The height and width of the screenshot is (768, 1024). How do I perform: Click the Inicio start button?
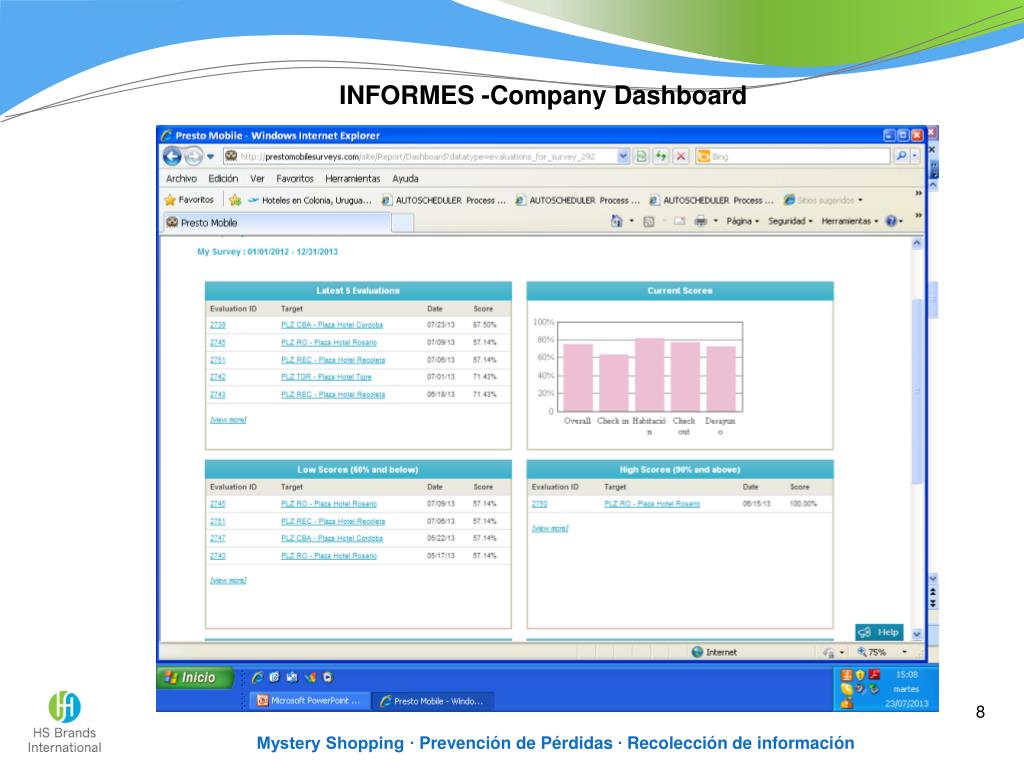195,677
